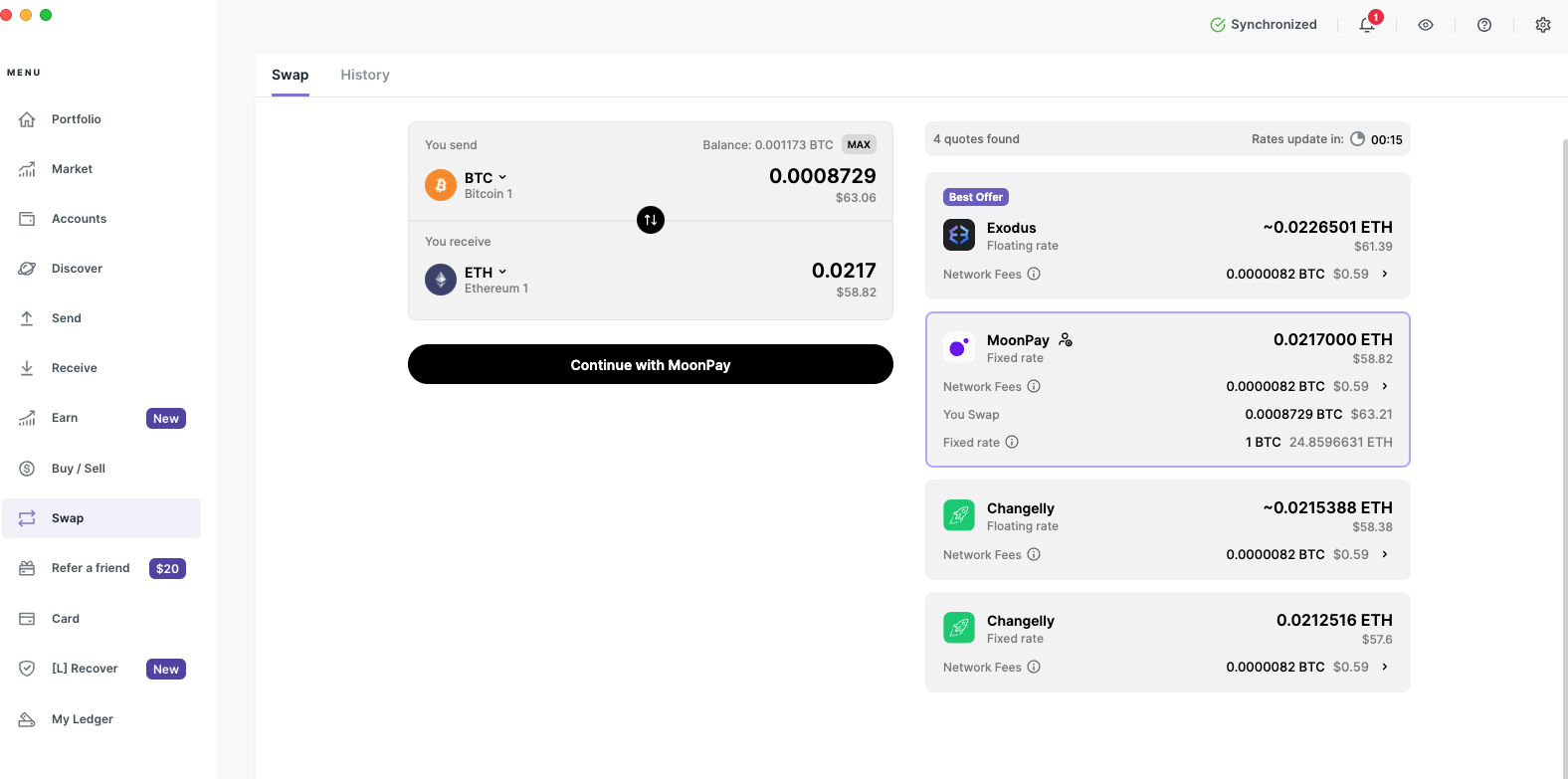The image size is (1568, 779).
Task: Click the info icon beside Fixed rate
Action: [1012, 442]
